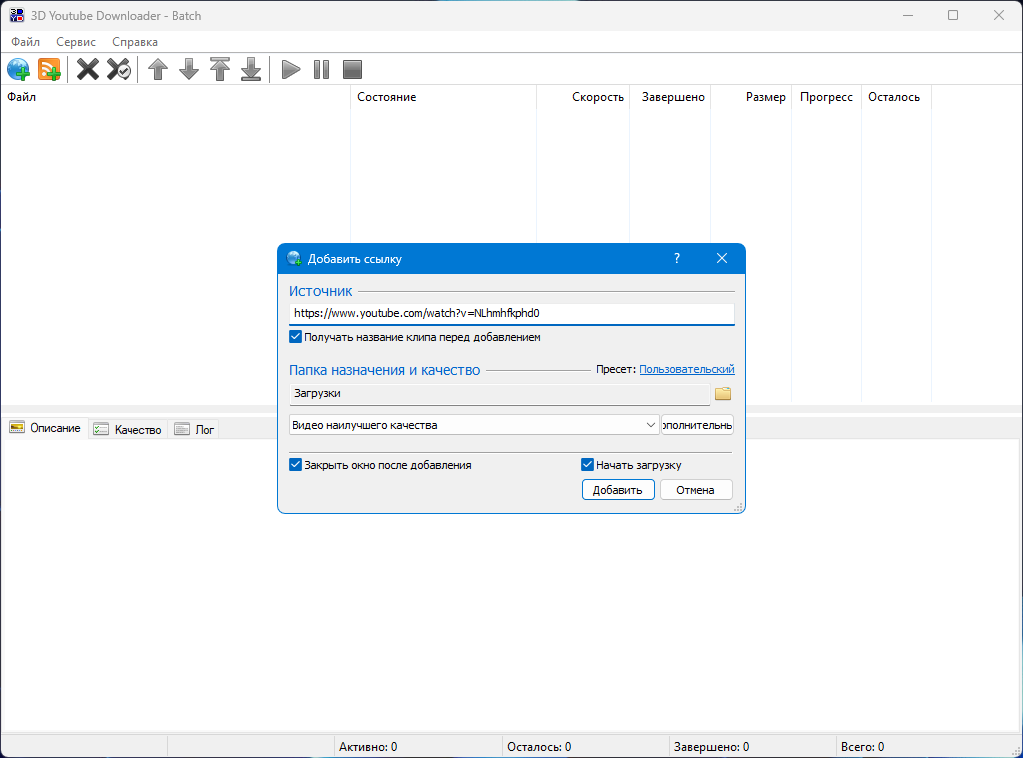The height and width of the screenshot is (758, 1023).
Task: Click the remove item X icon
Action: (88, 69)
